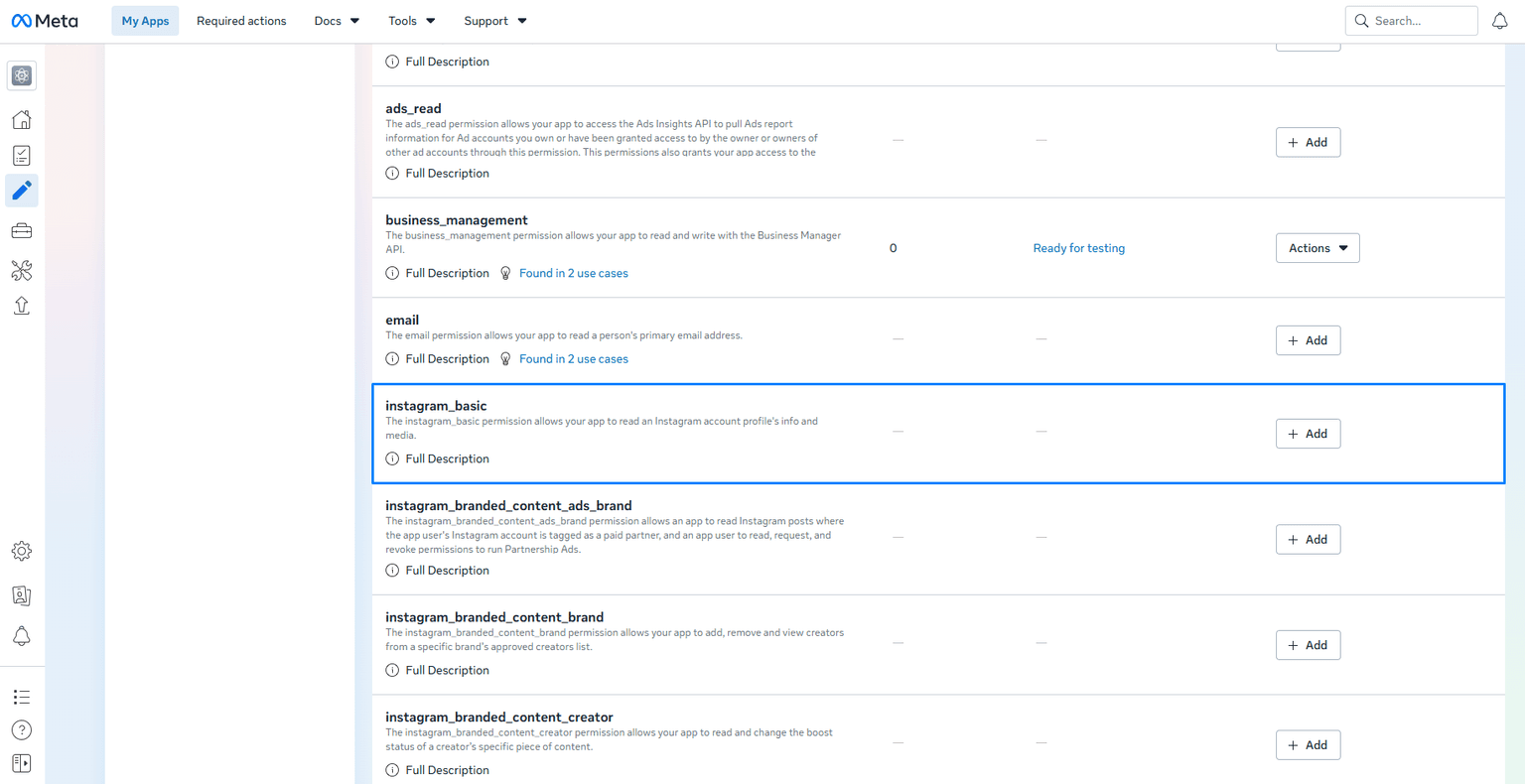Viewport: 1525px width, 784px height.
Task: Open the wrench tools icon in sidebar
Action: click(x=22, y=270)
